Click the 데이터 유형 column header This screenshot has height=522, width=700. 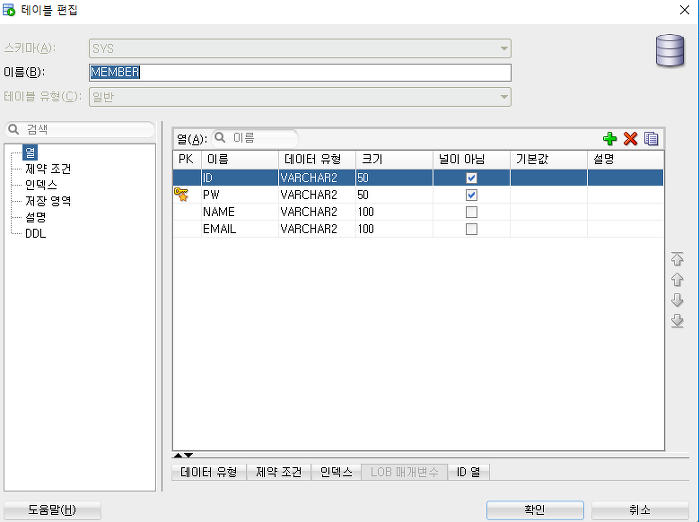pos(317,159)
